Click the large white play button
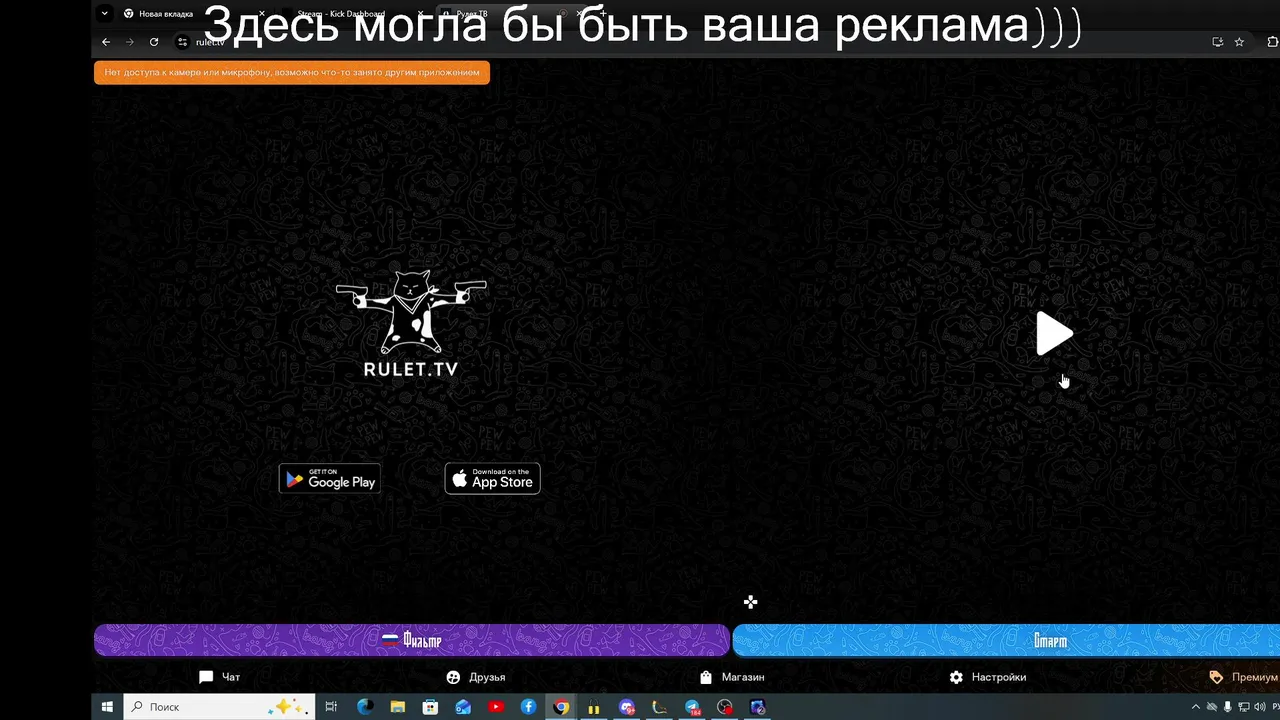Screen dimensions: 1280x720 (1054, 334)
